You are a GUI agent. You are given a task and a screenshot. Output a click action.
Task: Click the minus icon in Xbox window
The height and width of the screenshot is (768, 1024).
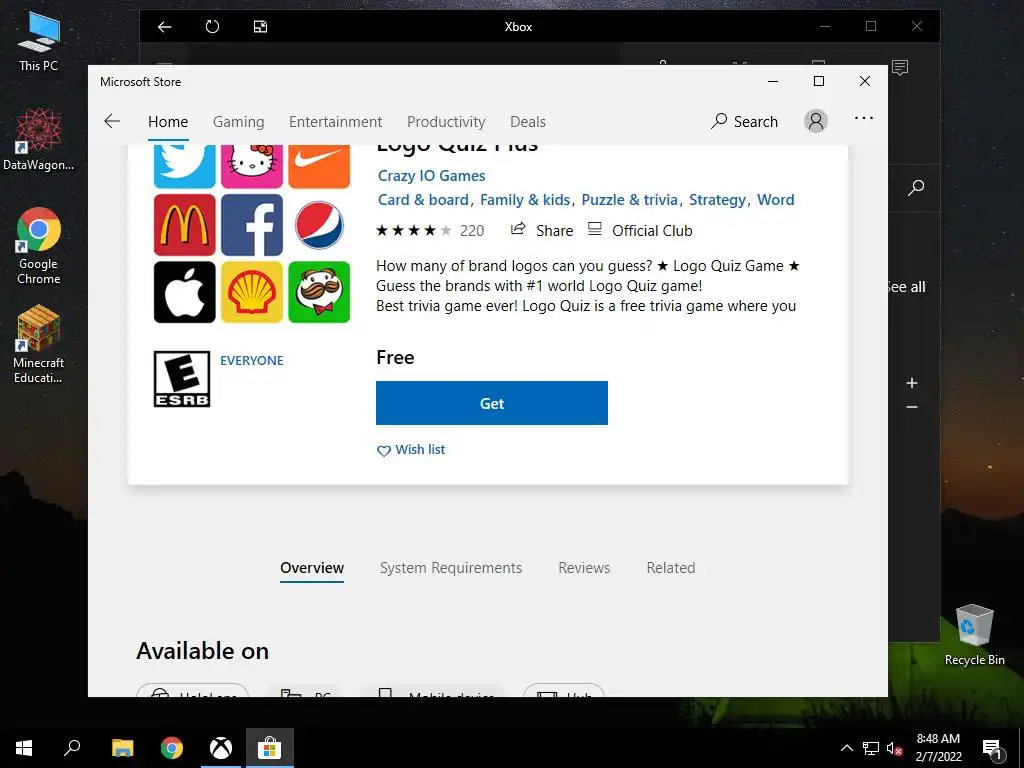tap(912, 407)
